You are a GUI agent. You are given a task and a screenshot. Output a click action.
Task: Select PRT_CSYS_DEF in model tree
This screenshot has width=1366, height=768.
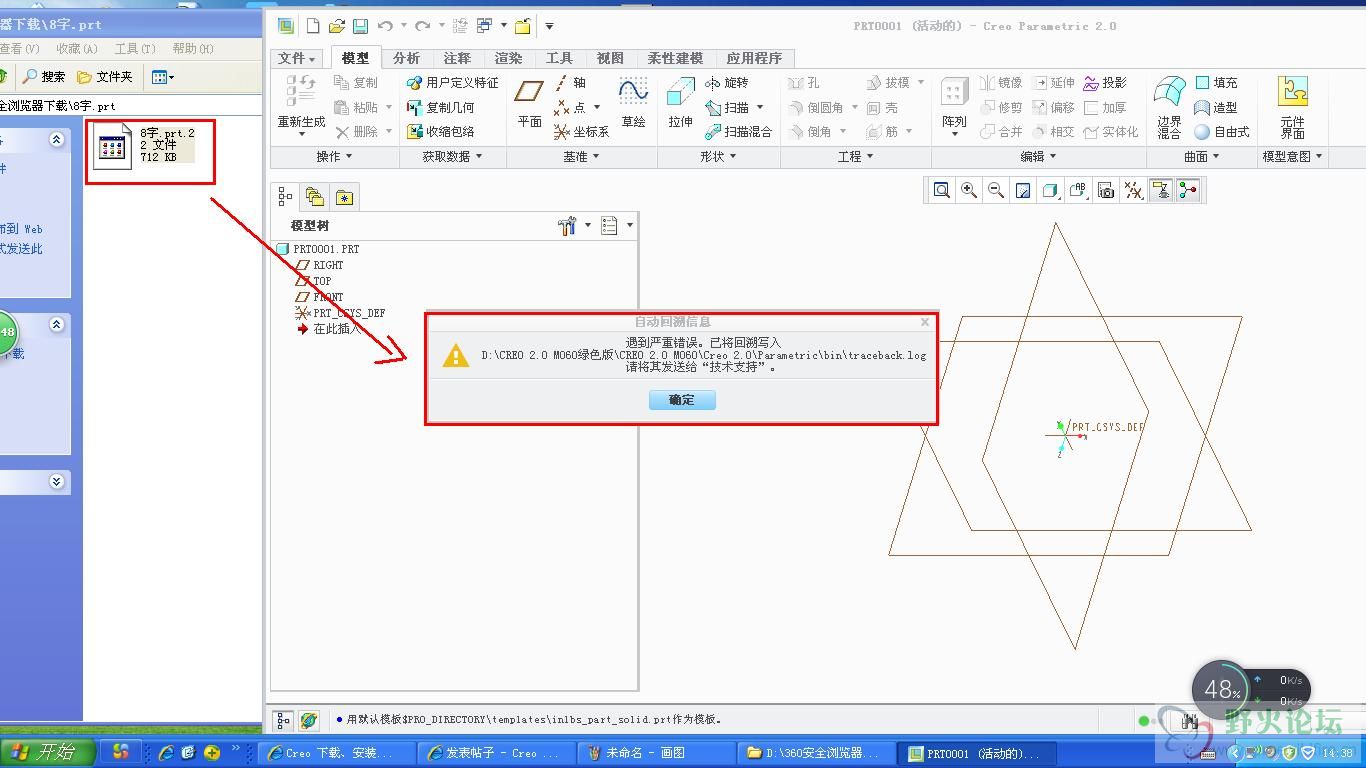pyautogui.click(x=340, y=313)
